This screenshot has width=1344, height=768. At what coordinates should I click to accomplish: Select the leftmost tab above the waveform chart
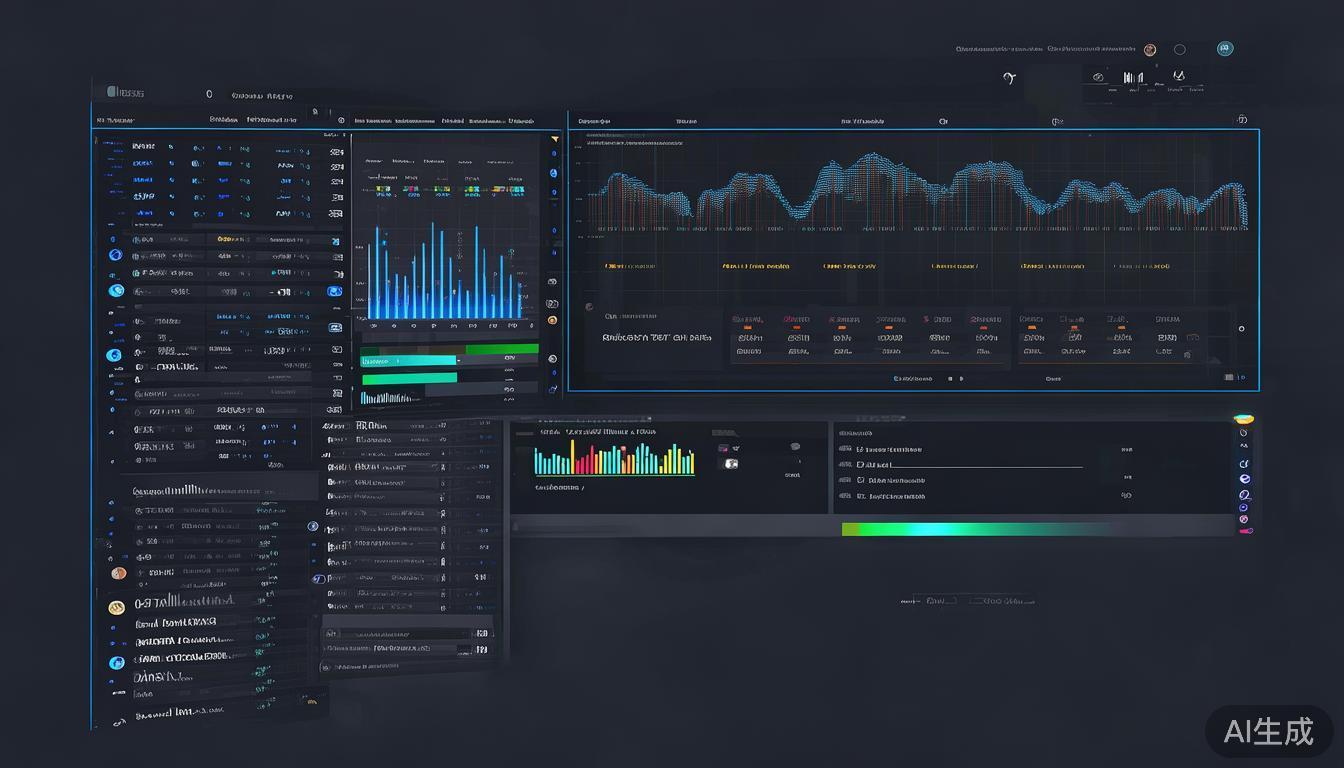(594, 121)
